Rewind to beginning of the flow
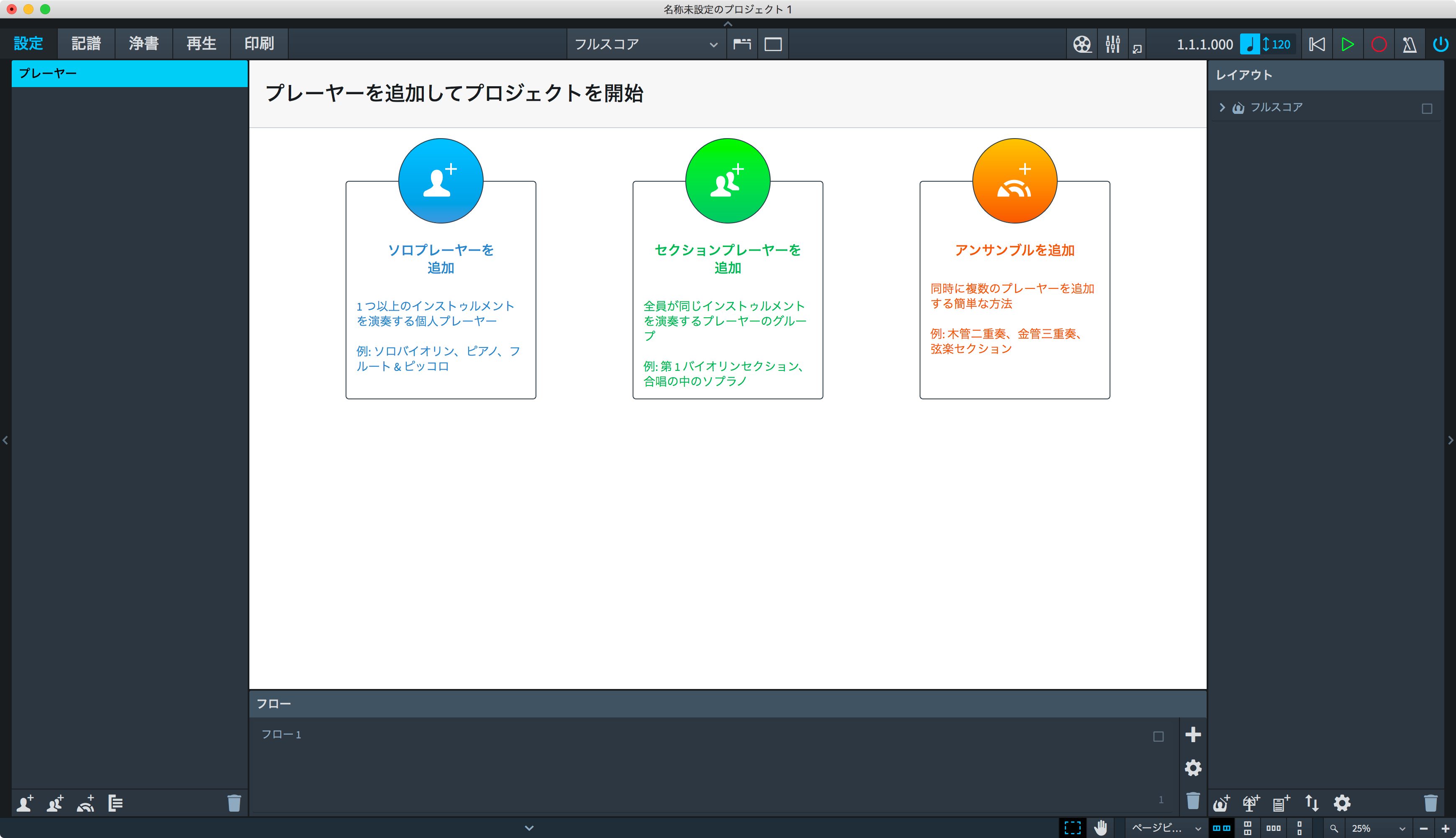1456x838 pixels. click(x=1317, y=44)
